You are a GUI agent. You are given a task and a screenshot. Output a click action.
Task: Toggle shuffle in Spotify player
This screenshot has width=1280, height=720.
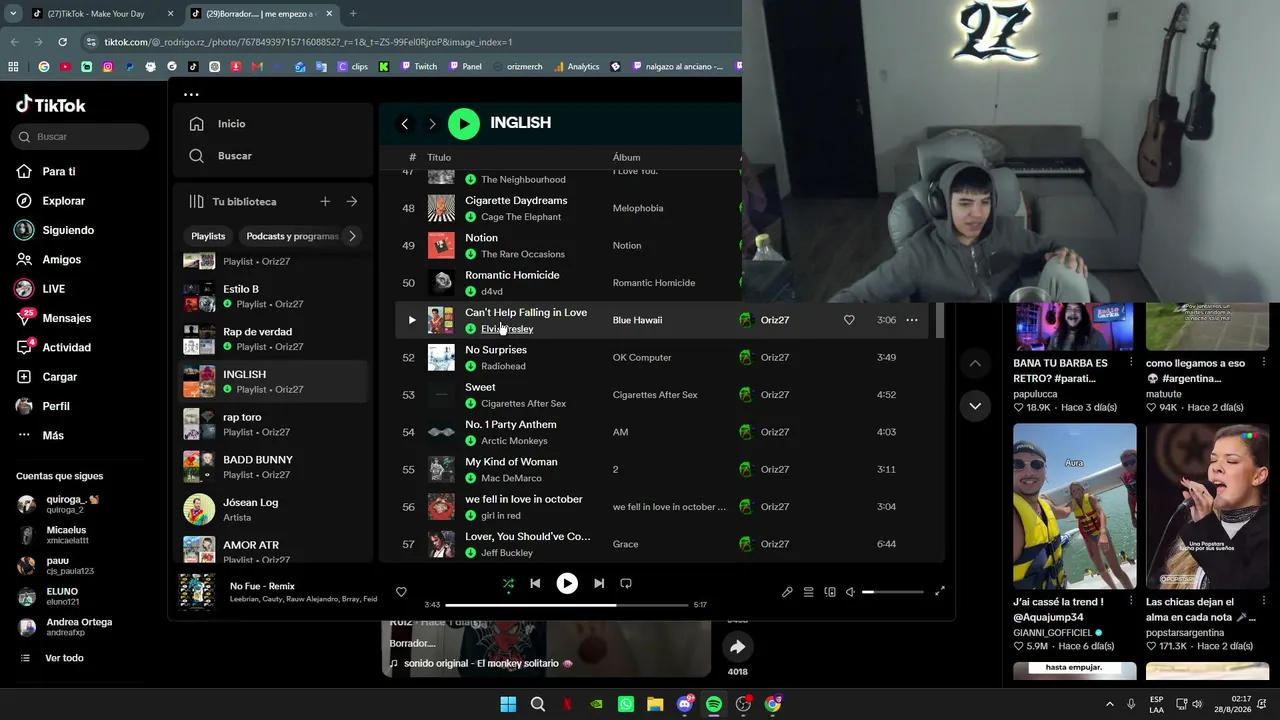[x=508, y=583]
